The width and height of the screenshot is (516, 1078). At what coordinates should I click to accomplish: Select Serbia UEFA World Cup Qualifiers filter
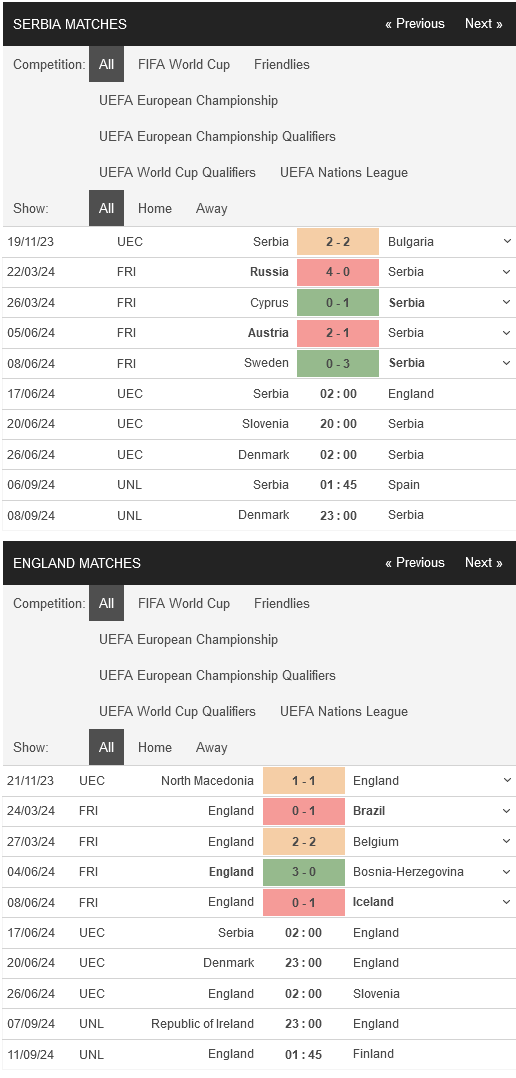[x=177, y=173]
